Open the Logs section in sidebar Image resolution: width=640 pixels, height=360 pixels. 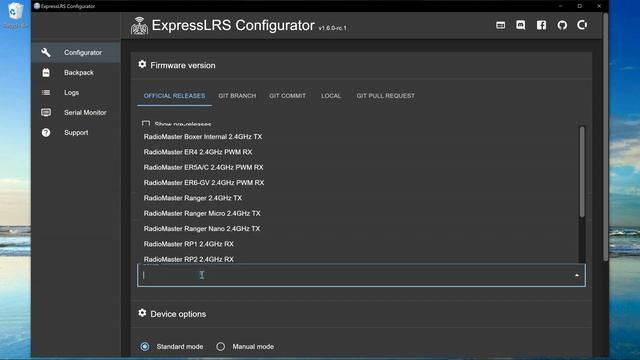click(x=76, y=93)
